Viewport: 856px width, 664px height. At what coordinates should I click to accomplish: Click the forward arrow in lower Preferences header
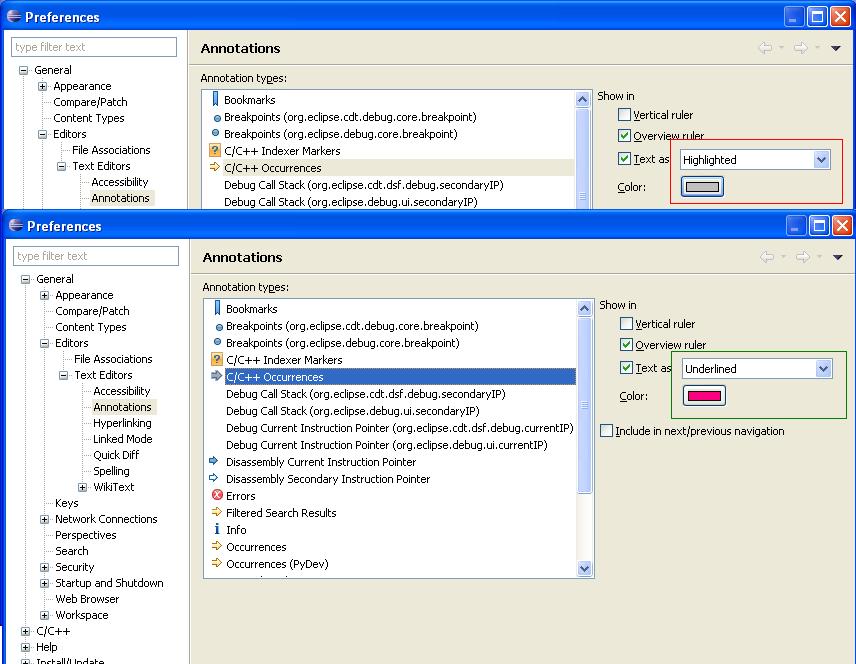click(x=802, y=257)
